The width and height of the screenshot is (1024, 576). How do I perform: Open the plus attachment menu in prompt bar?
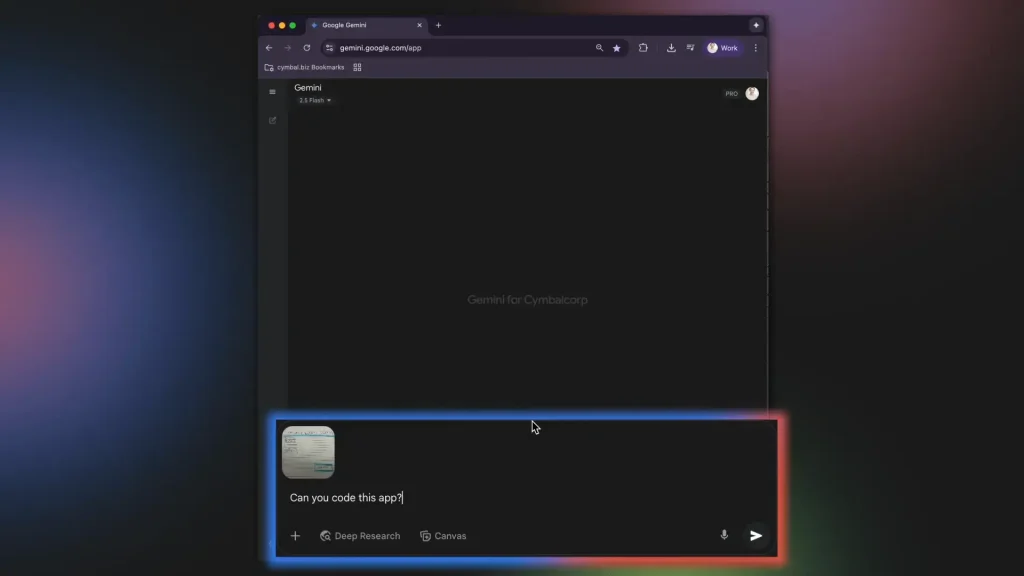tap(295, 535)
